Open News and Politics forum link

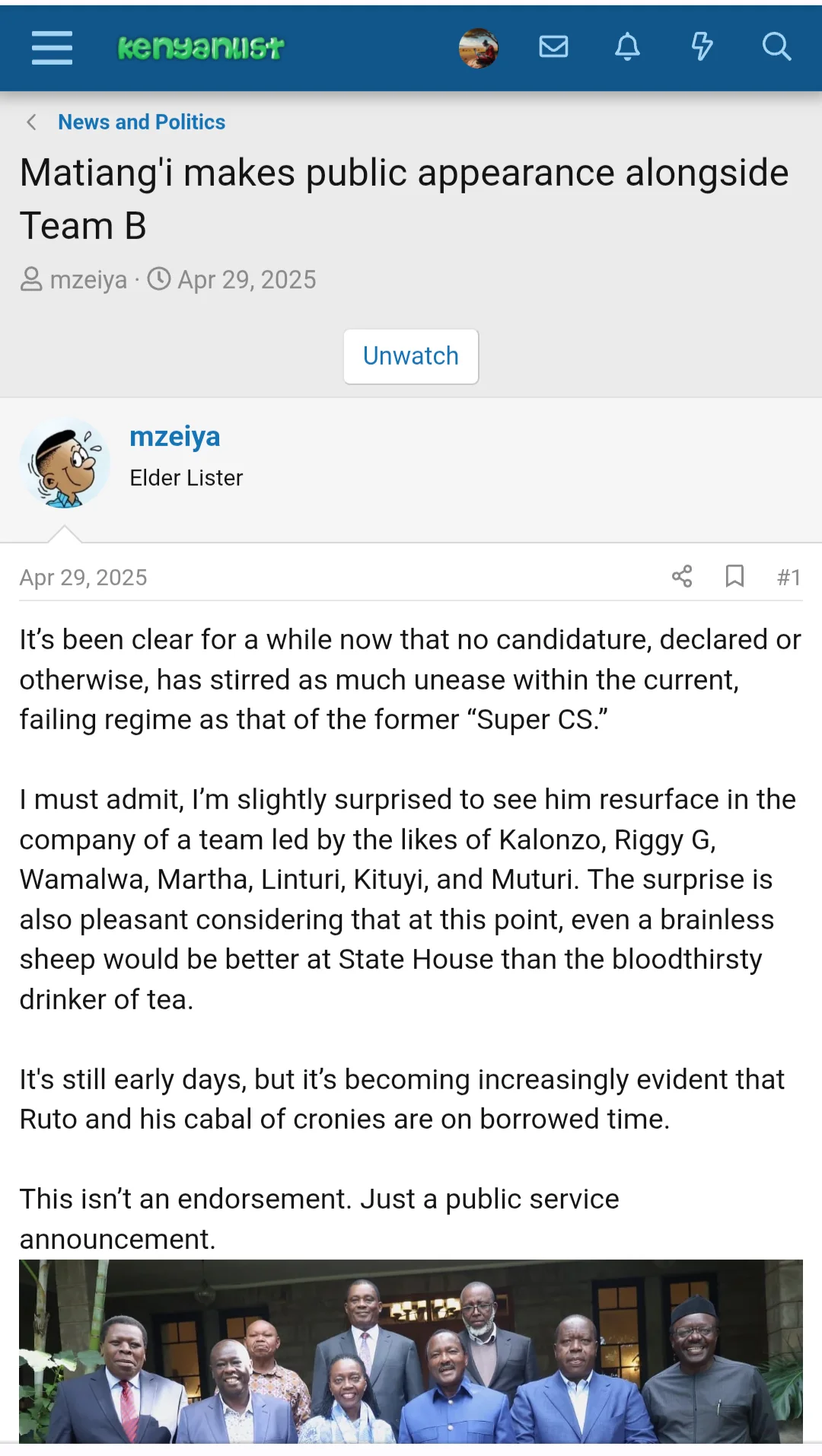click(142, 122)
